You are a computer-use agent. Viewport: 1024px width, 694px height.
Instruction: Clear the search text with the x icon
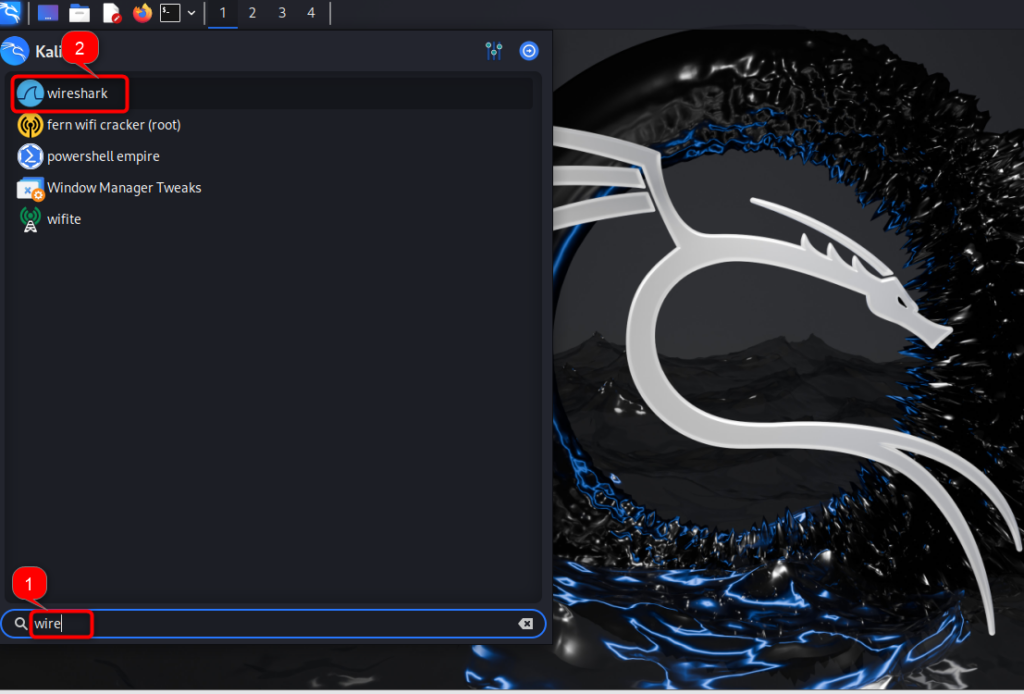click(526, 623)
